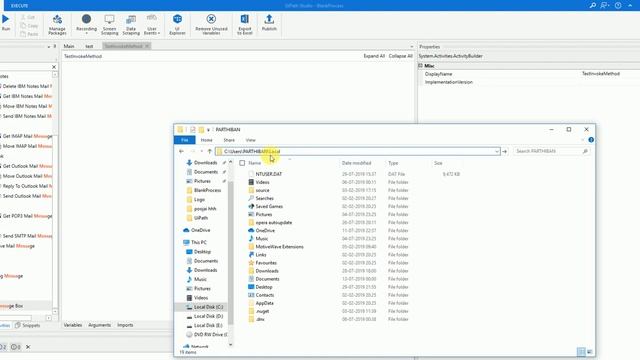Click Remove Unused Variables
The width and height of the screenshot is (640, 360).
[x=211, y=24]
